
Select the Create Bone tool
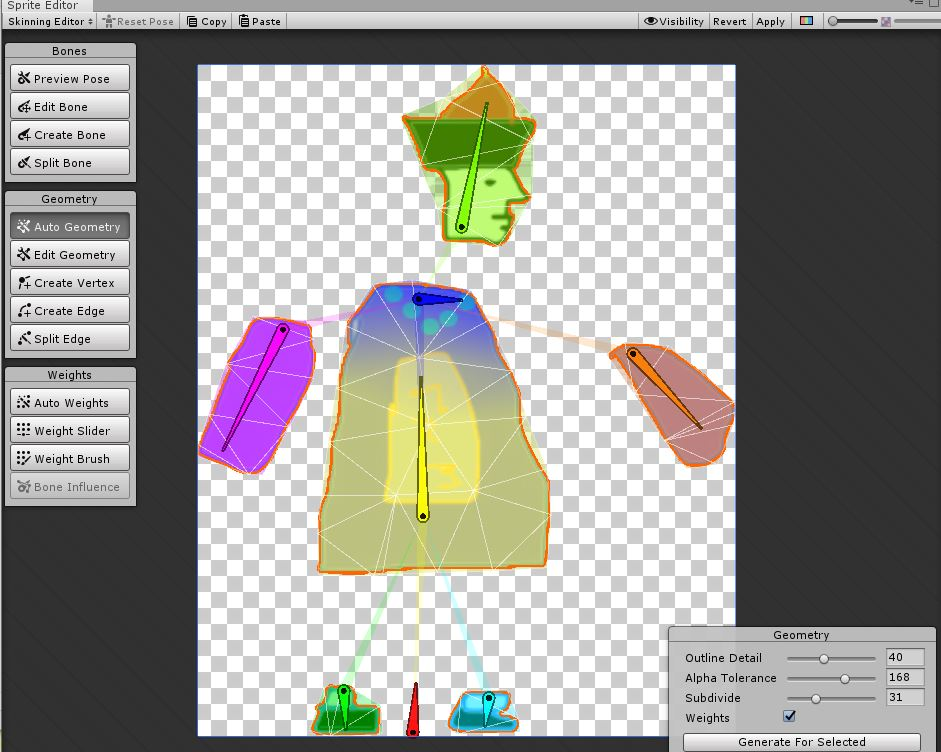69,134
